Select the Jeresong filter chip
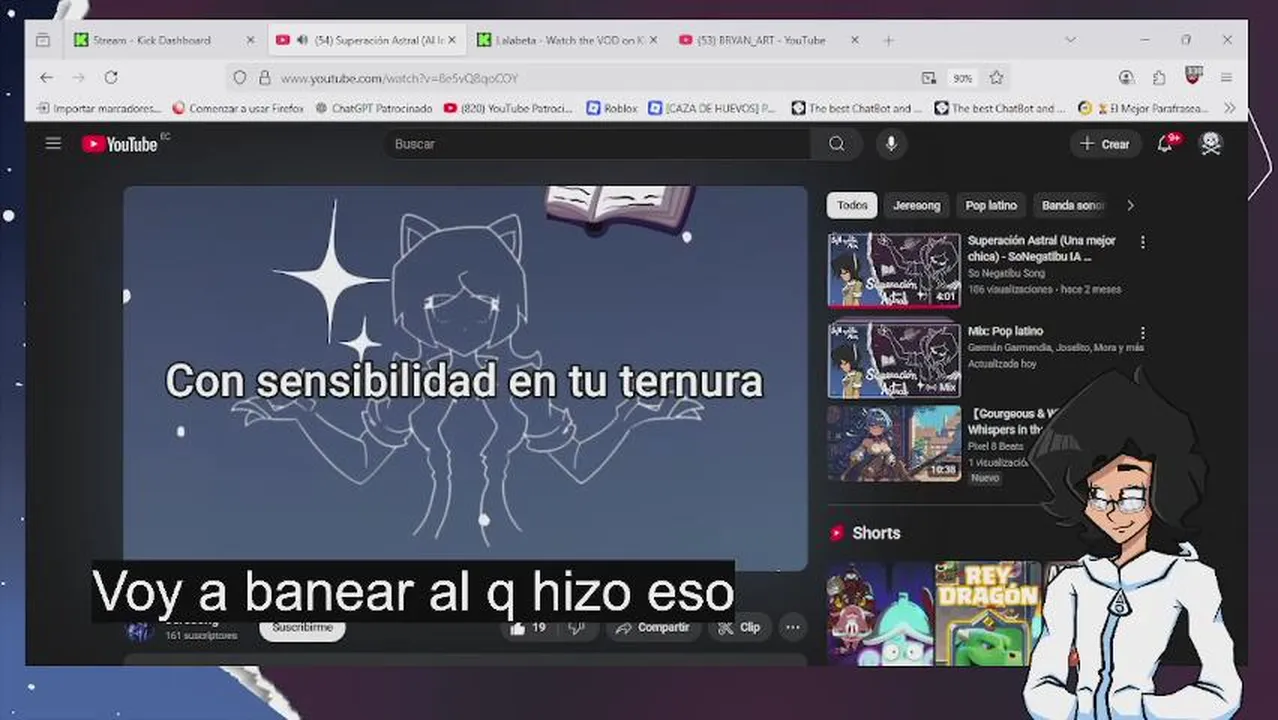The image size is (1278, 720). (916, 205)
